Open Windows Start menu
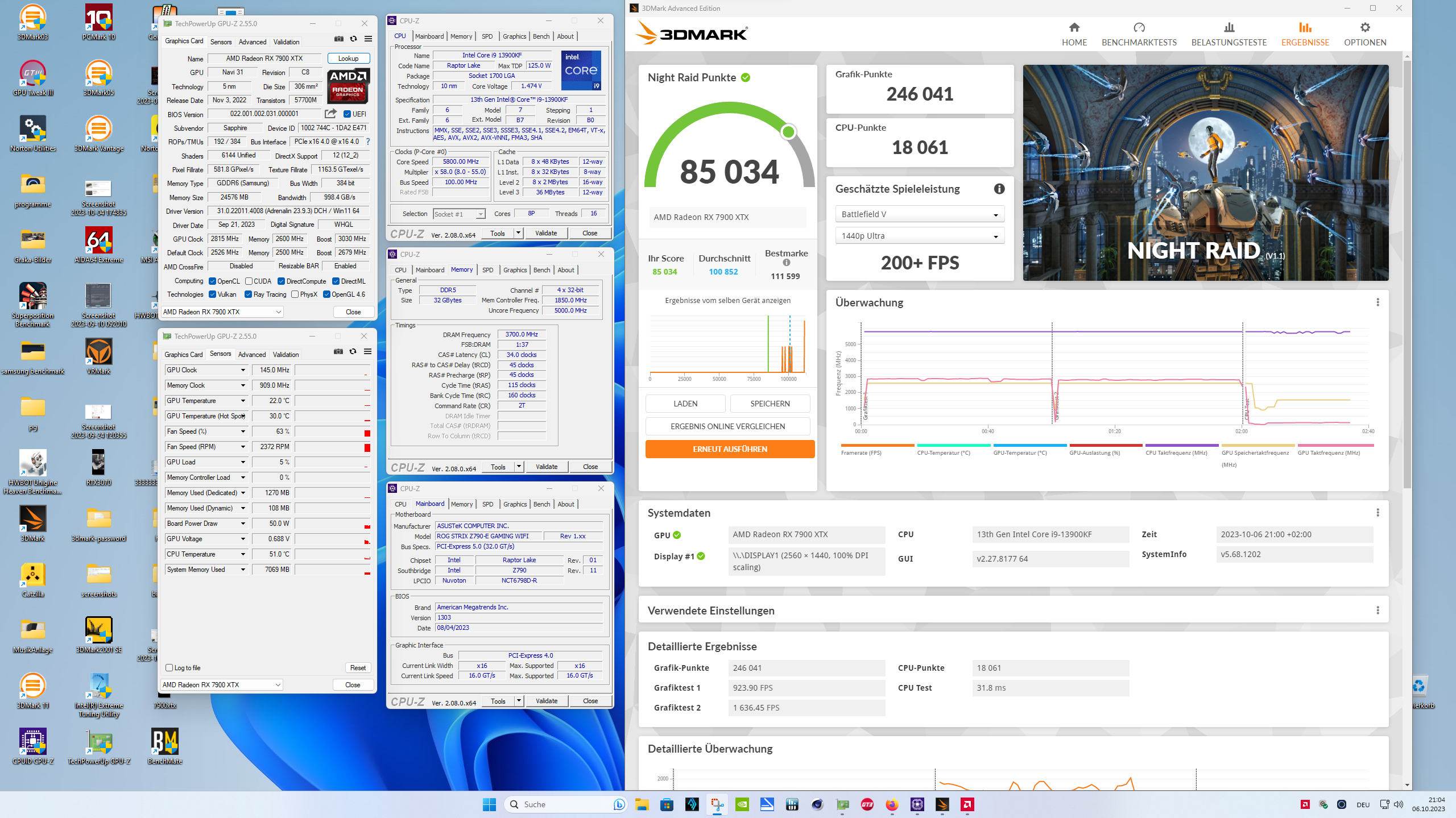 [489, 804]
